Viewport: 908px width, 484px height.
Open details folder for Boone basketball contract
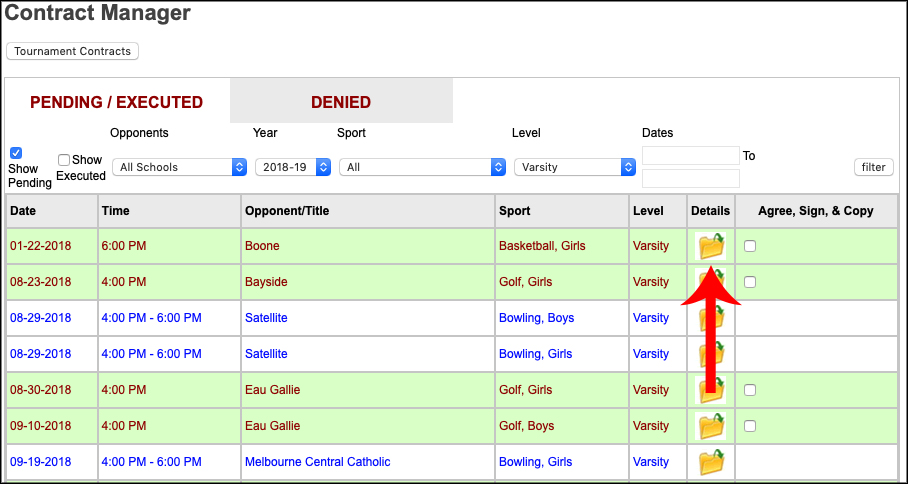[711, 246]
